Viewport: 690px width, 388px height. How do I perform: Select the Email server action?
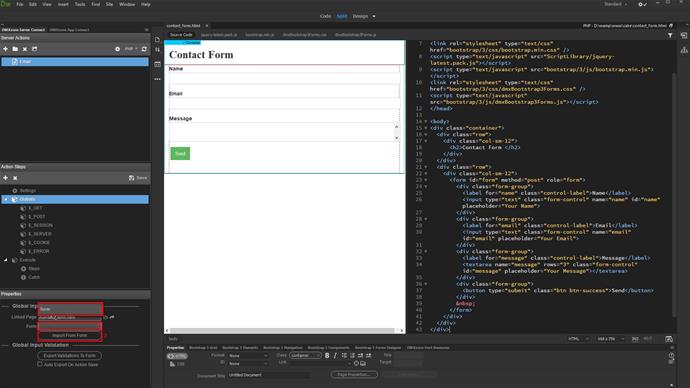click(75, 62)
